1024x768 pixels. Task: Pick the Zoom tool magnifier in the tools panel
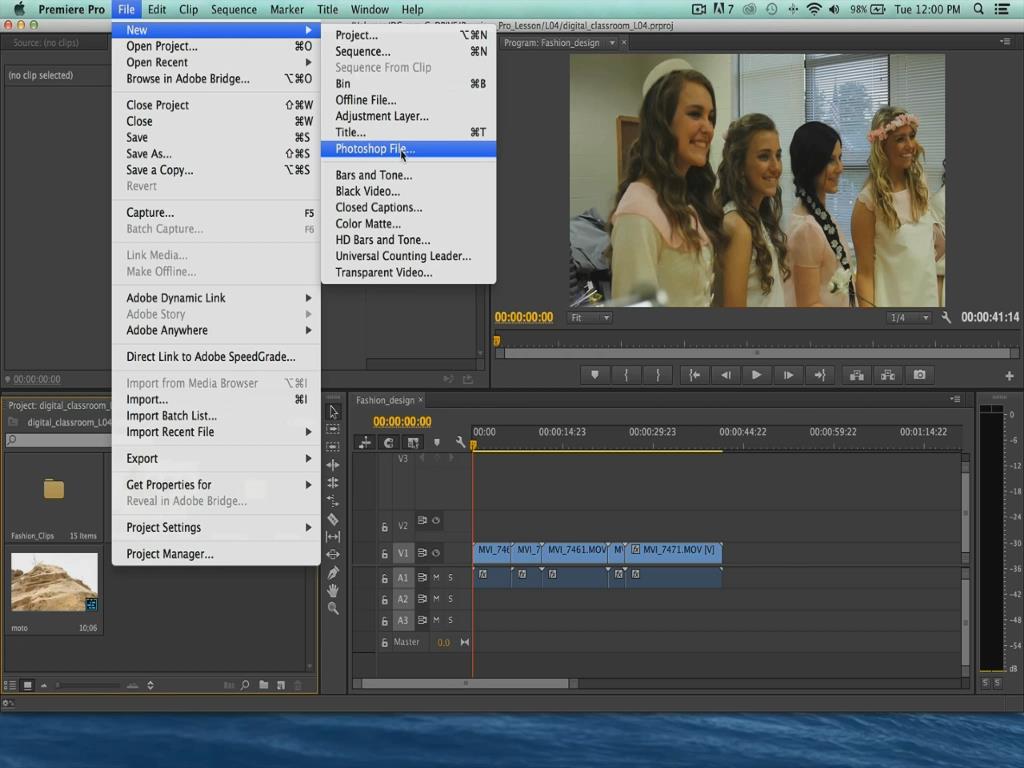point(333,608)
